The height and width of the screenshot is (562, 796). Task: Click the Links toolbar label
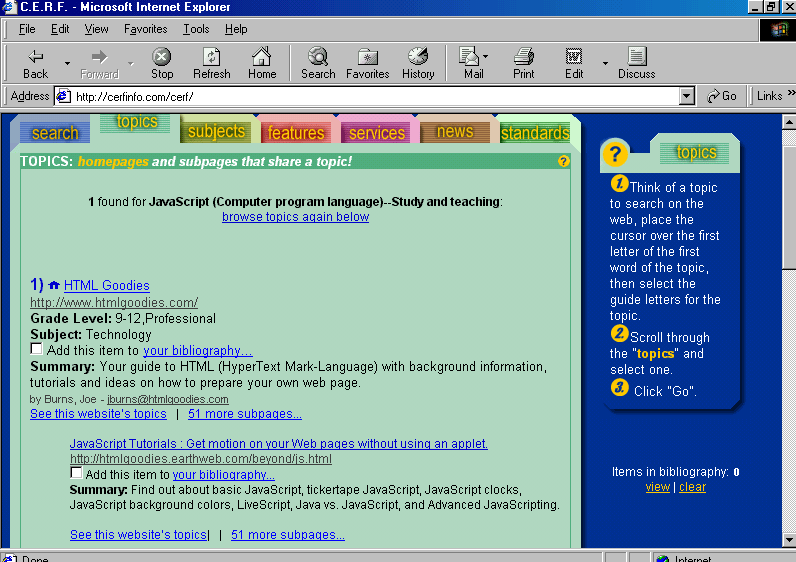(769, 96)
